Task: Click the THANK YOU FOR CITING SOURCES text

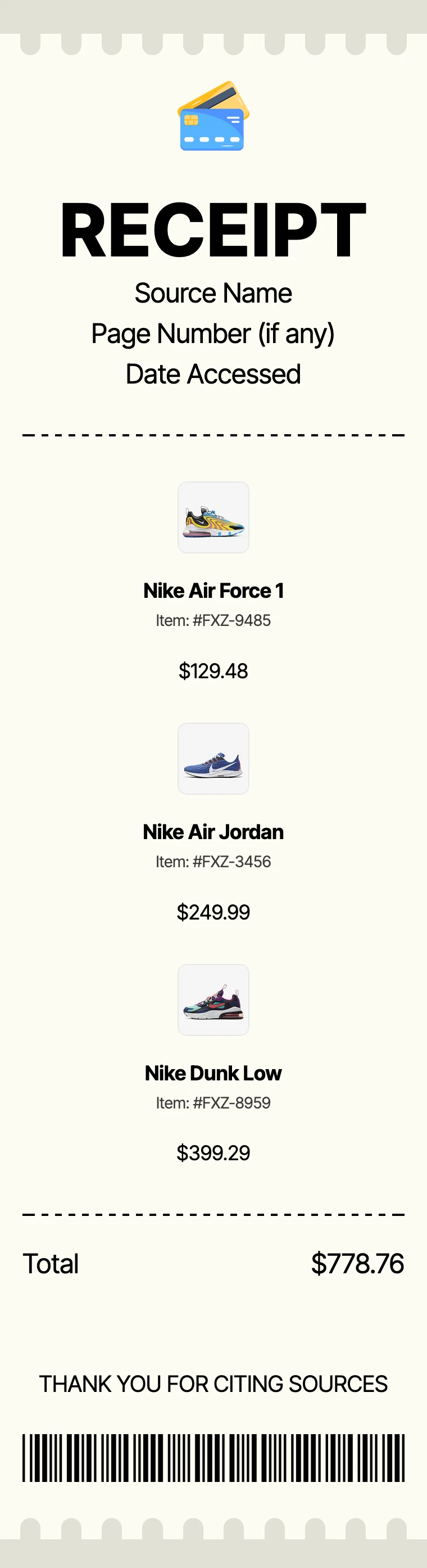Action: 213,1384
